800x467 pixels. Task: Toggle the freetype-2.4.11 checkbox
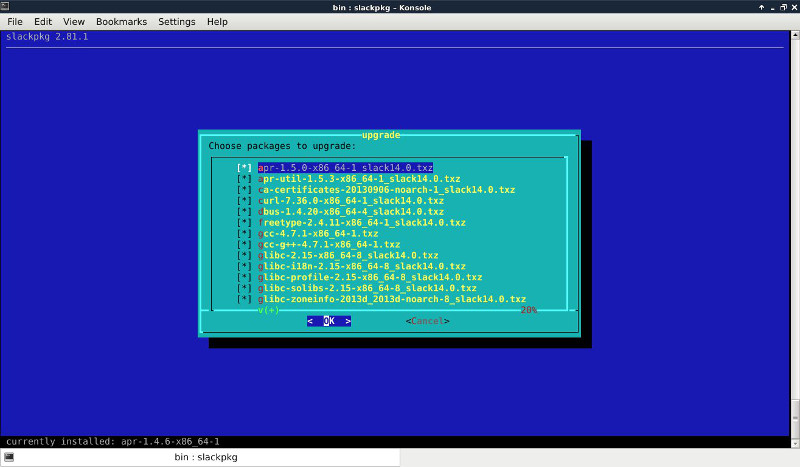tap(244, 222)
